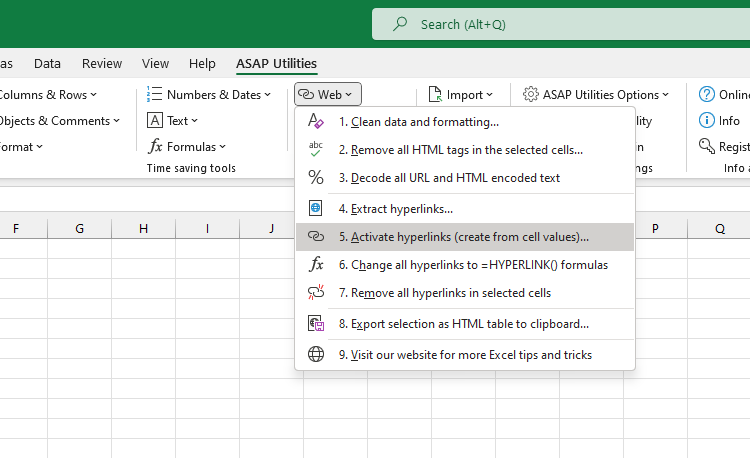Click the chain link icon for Activate hyperlinks
Screen dimensions: 750x458
pyautogui.click(x=316, y=237)
